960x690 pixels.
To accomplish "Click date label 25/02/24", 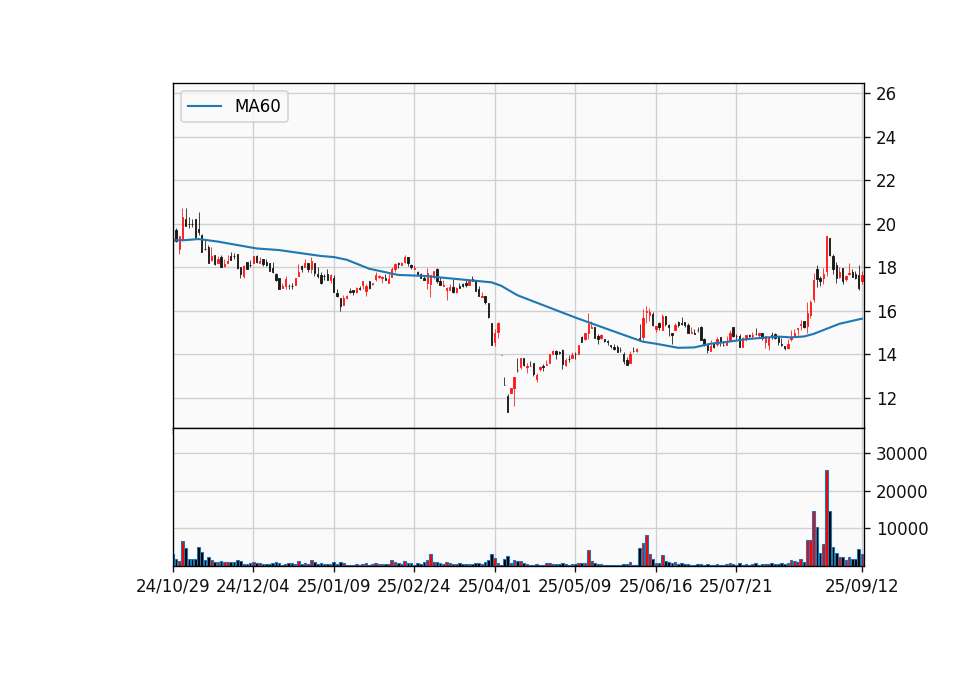I will point(414,586).
